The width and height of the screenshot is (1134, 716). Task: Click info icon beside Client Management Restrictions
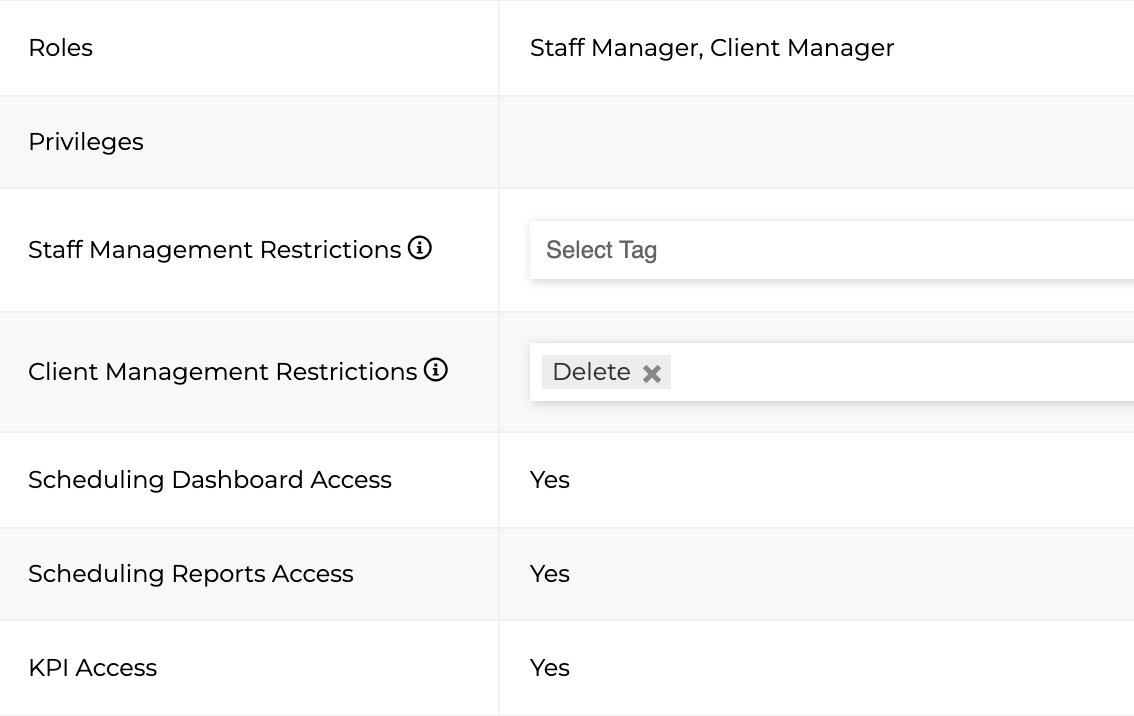[435, 371]
